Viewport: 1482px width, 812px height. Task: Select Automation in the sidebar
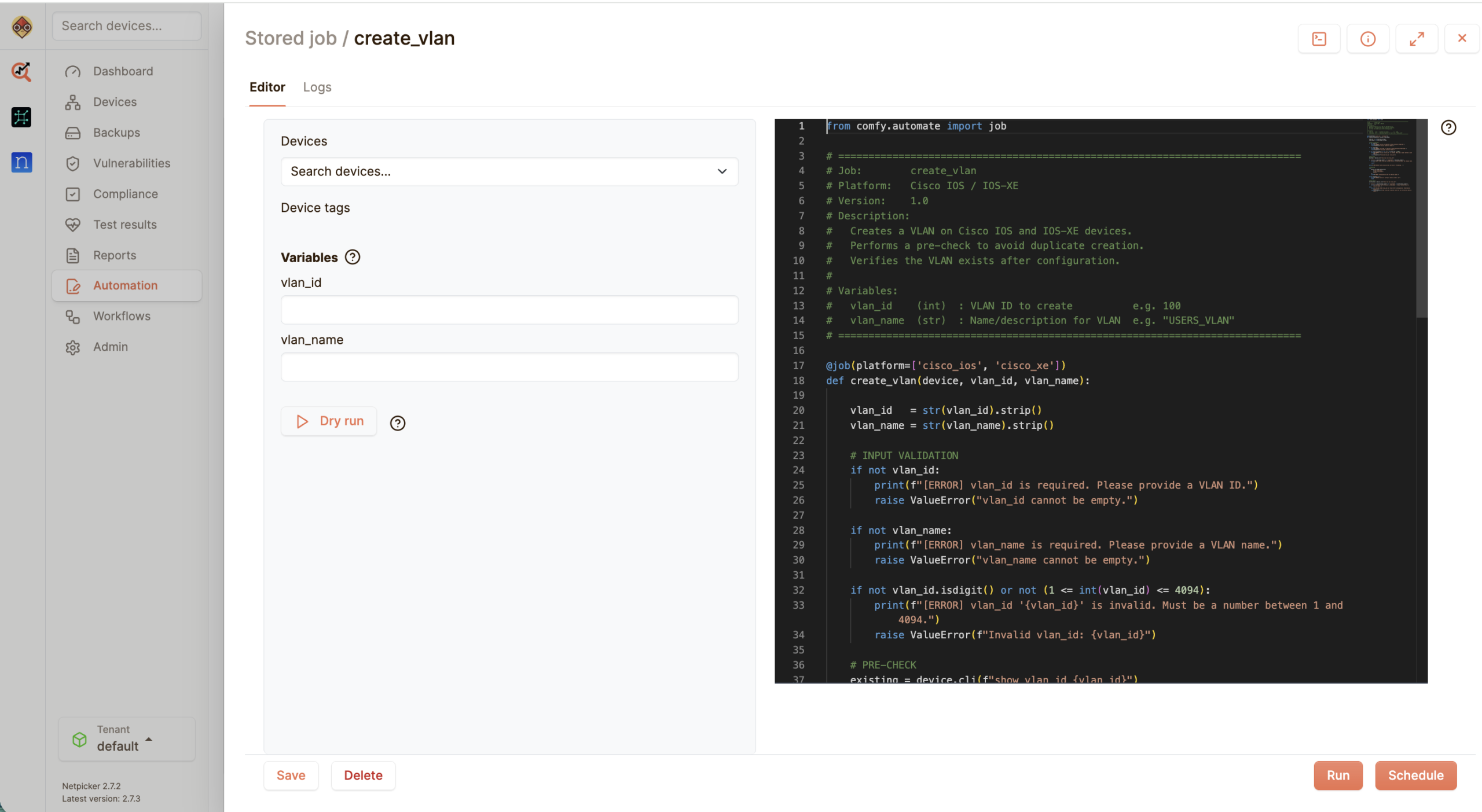point(127,286)
